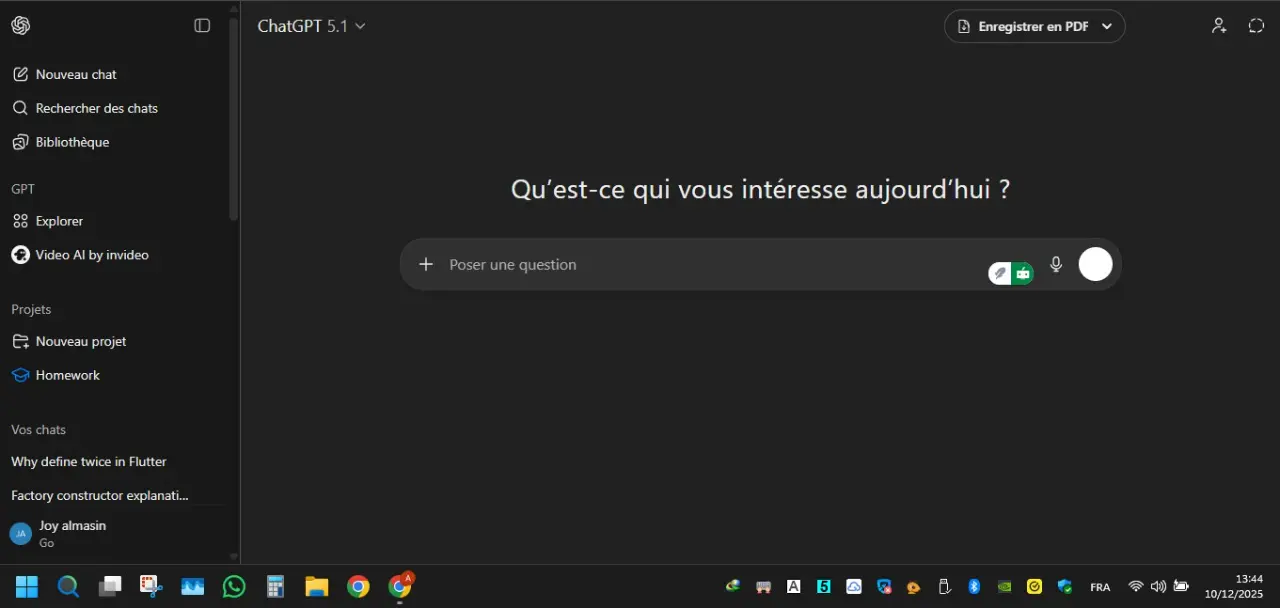Open the blue wave app in taskbar
The width and height of the screenshot is (1280, 608).
(192, 586)
